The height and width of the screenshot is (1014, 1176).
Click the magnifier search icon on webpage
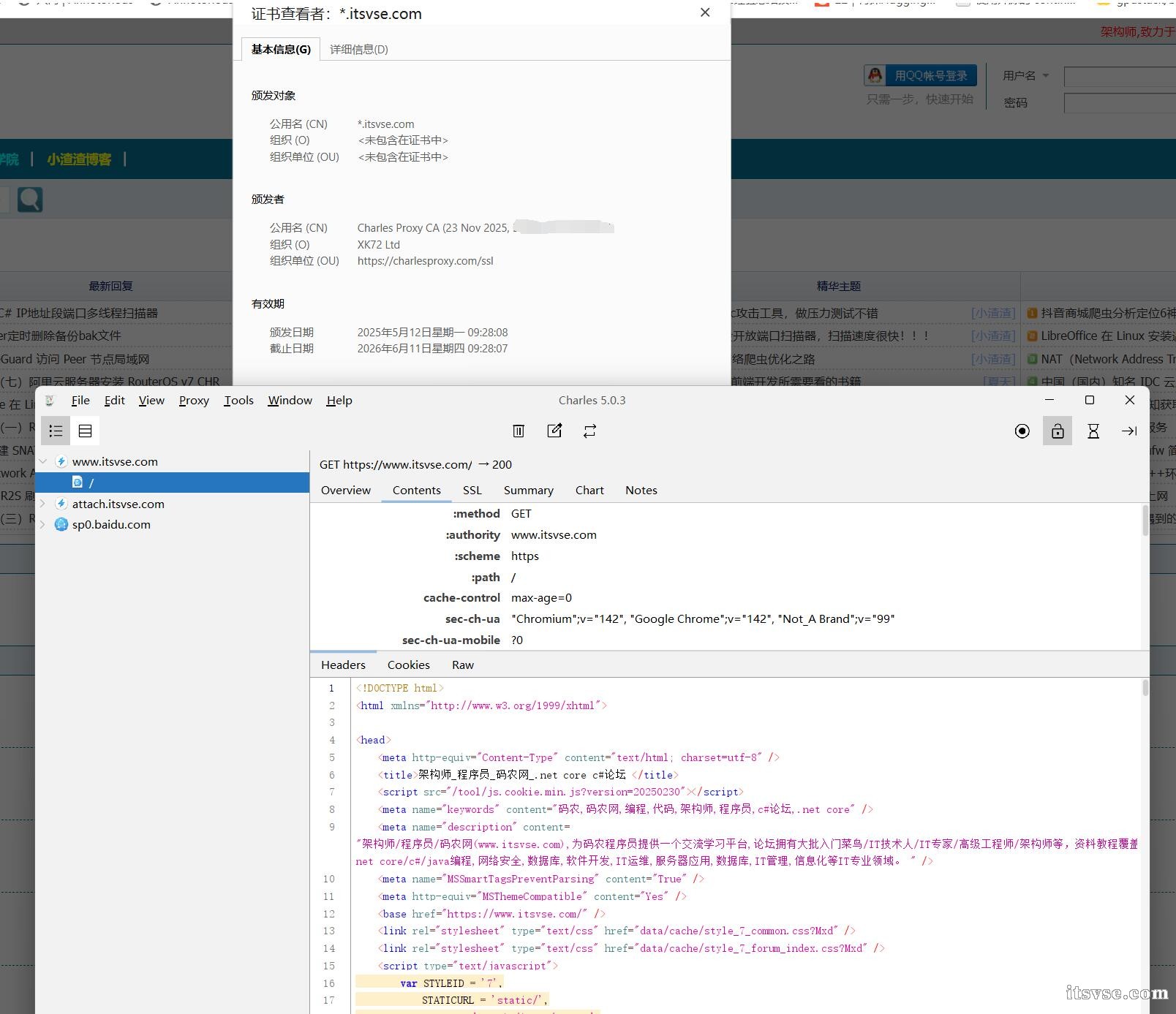pos(30,200)
